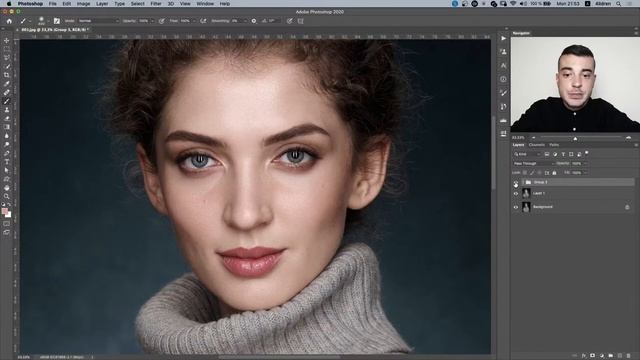
Task: Click the Actions play panel icon
Action: (x=503, y=38)
